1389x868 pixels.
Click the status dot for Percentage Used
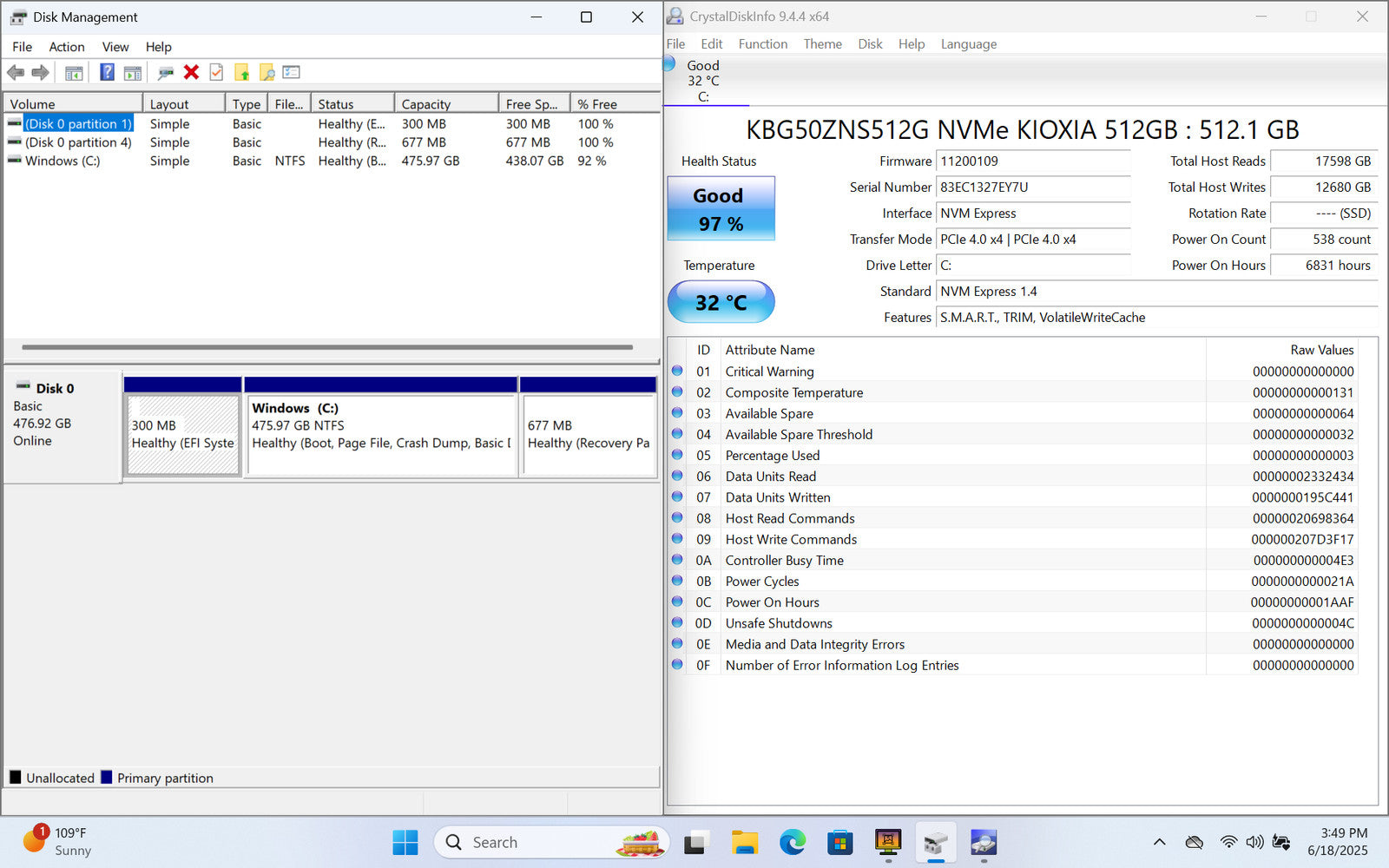coord(677,455)
